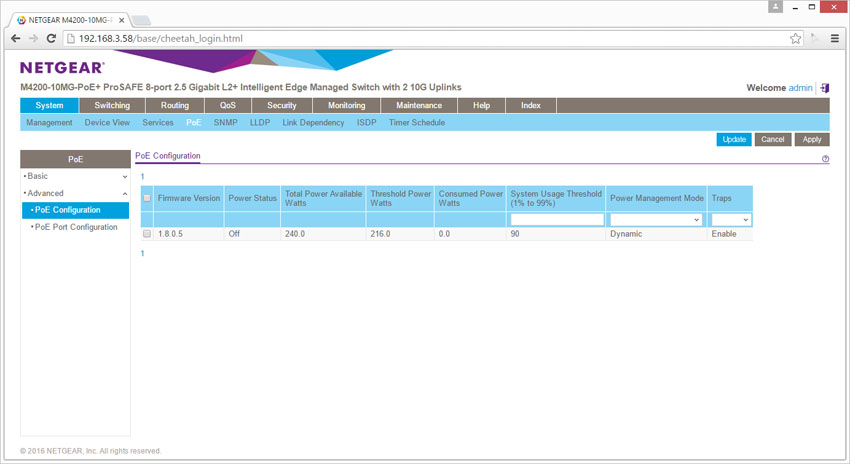Image resolution: width=850 pixels, height=464 pixels.
Task: Select the Security tab
Action: tap(282, 105)
